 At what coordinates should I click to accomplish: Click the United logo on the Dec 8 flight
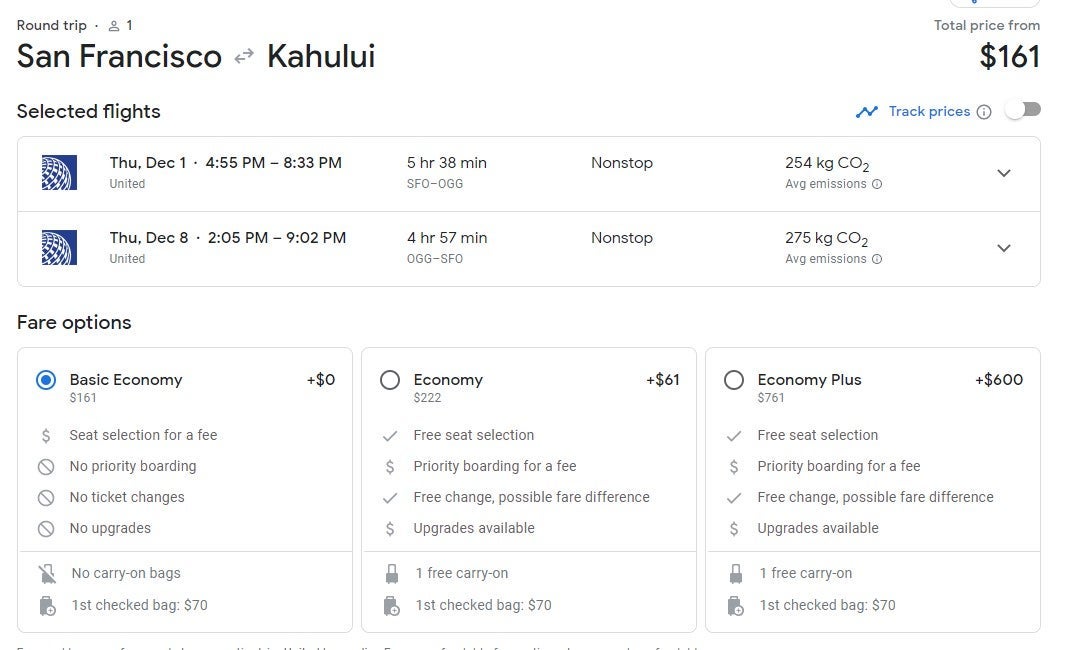click(59, 248)
